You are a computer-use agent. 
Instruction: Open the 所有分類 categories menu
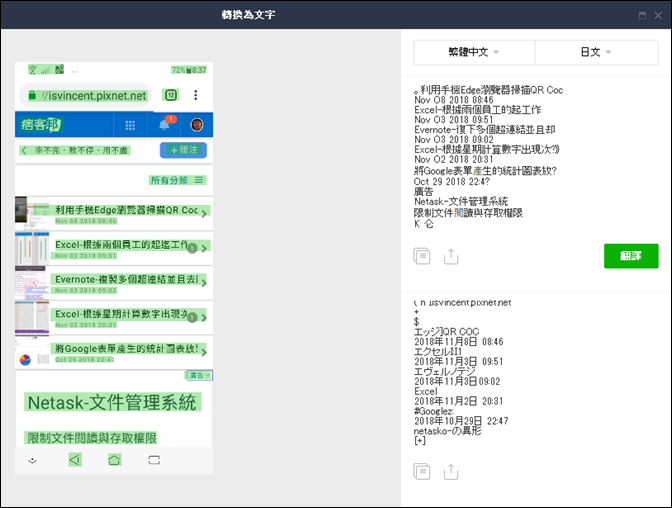[x=177, y=180]
